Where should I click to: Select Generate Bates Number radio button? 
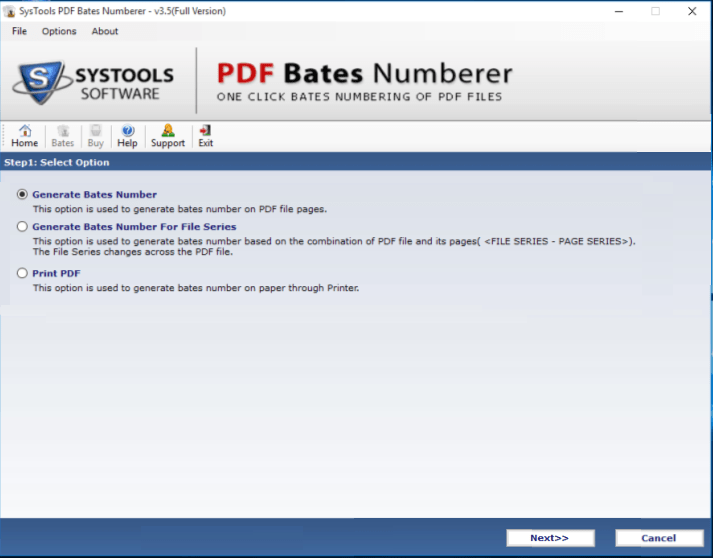[x=22, y=195]
